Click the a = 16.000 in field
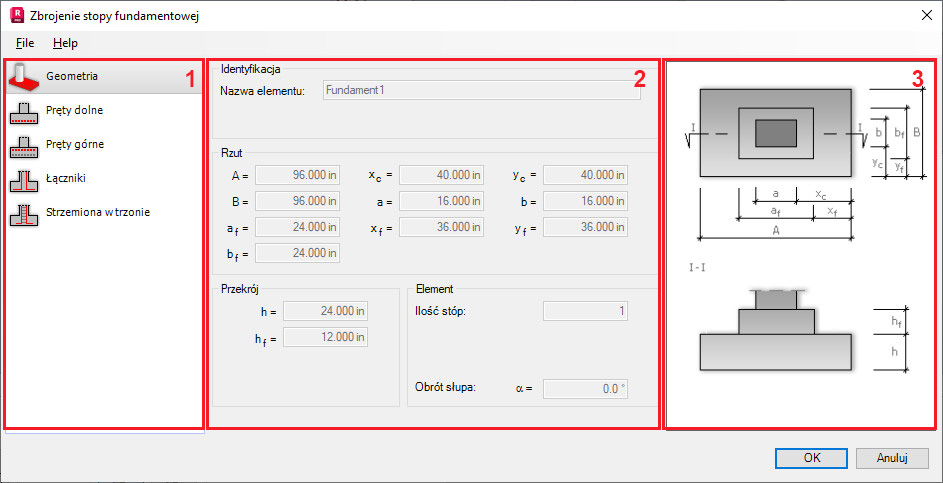943x483 pixels. (441, 202)
